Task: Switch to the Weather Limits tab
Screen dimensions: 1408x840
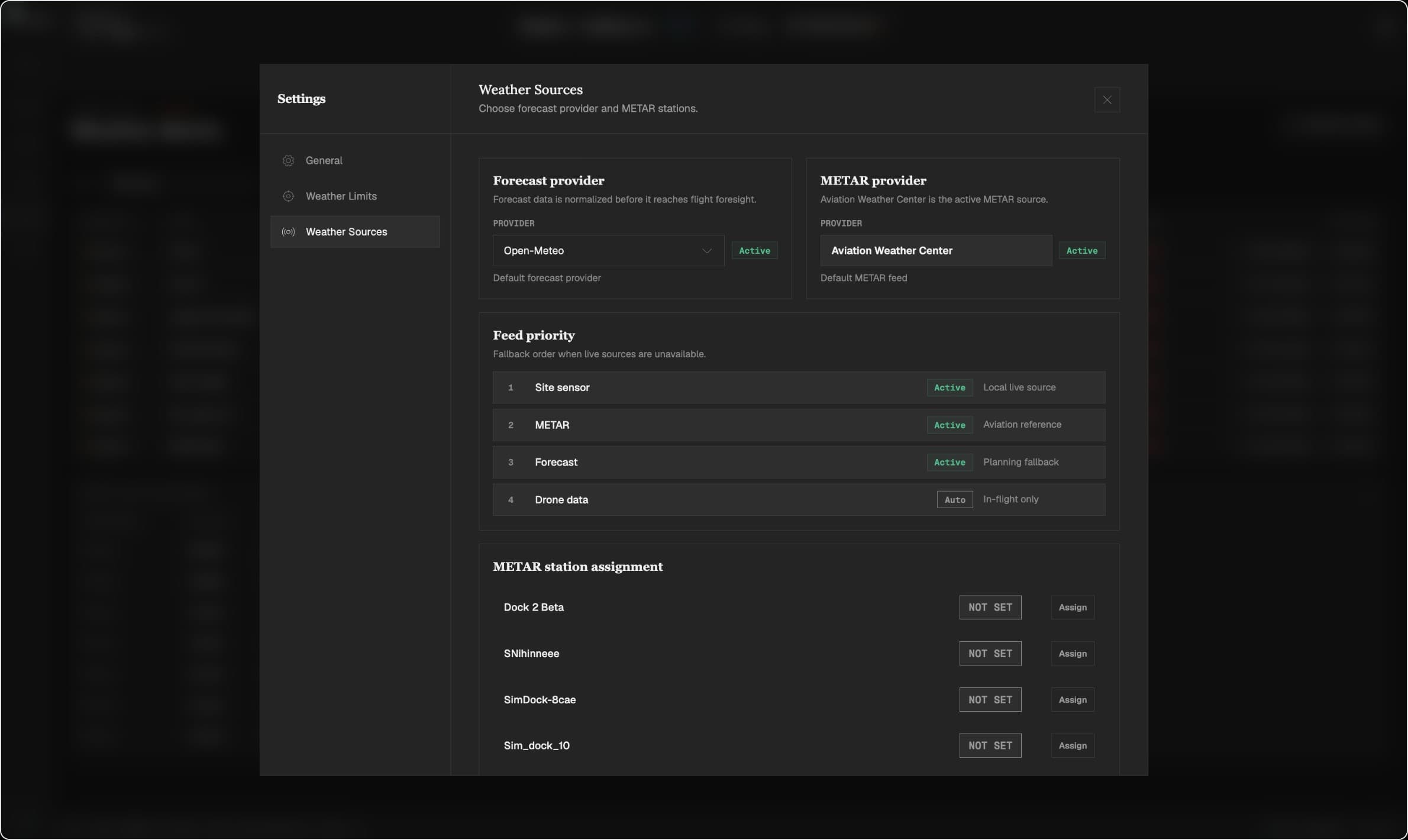Action: tap(355, 196)
